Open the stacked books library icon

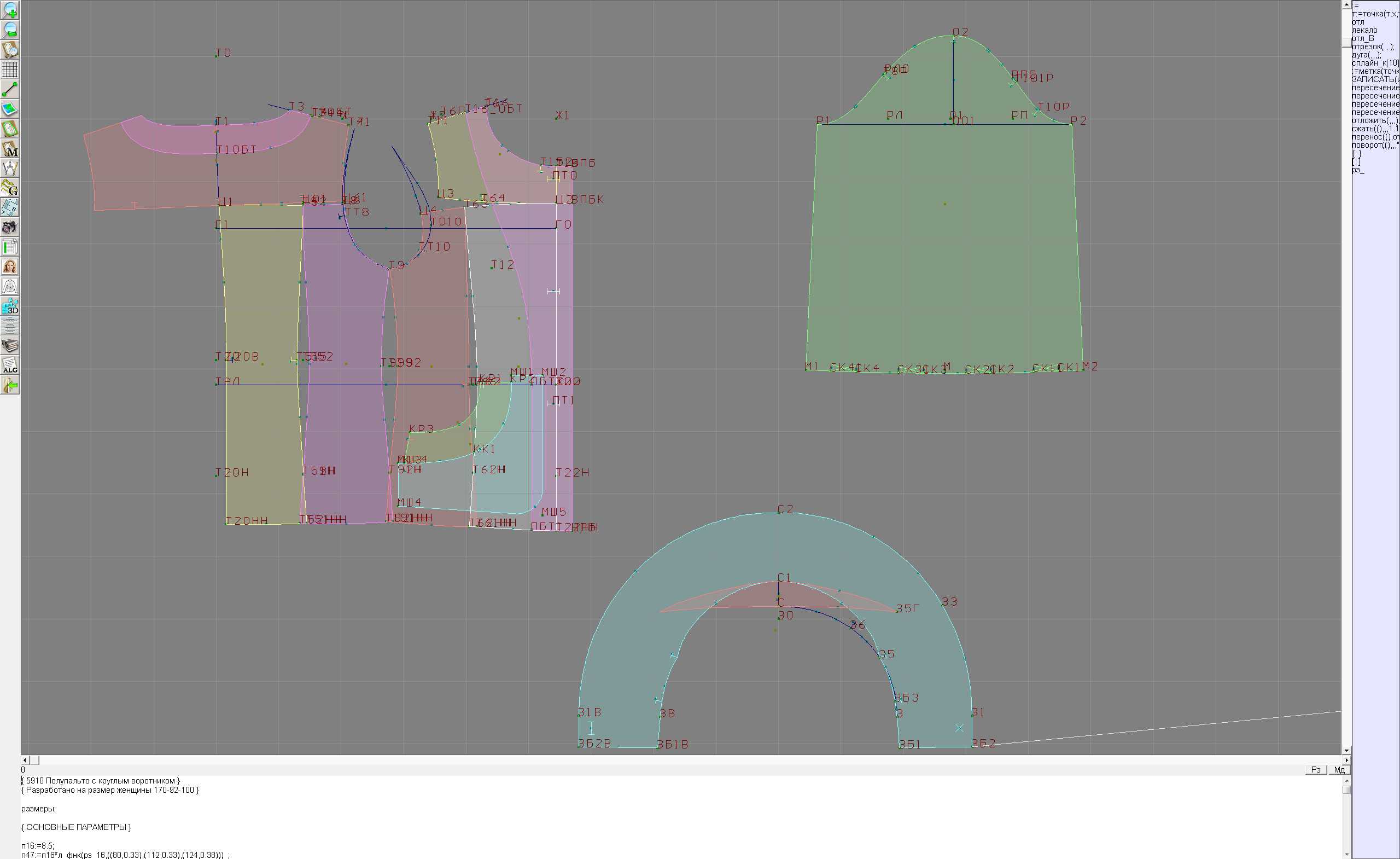point(10,346)
